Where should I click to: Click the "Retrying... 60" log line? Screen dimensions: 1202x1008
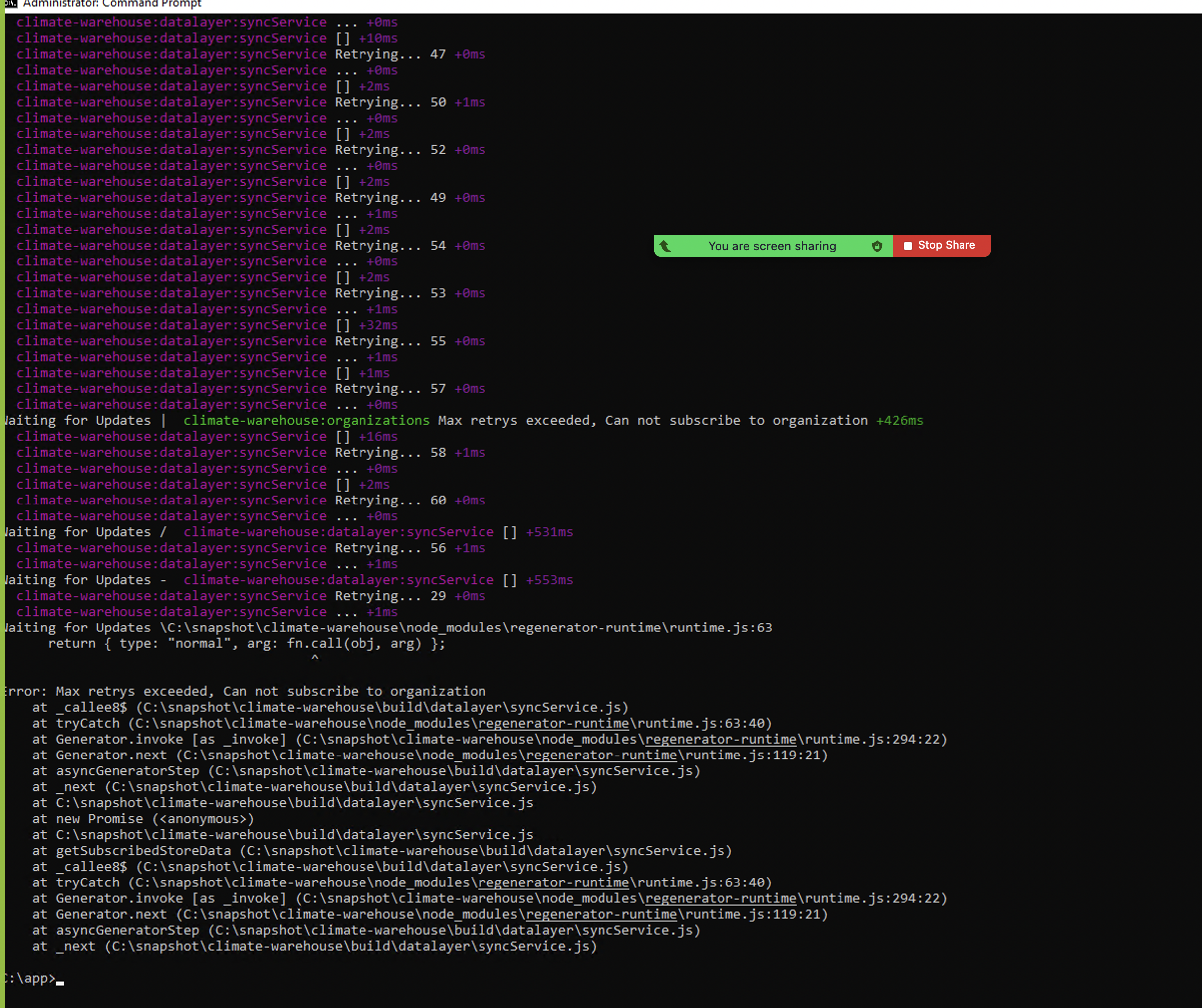pos(250,501)
